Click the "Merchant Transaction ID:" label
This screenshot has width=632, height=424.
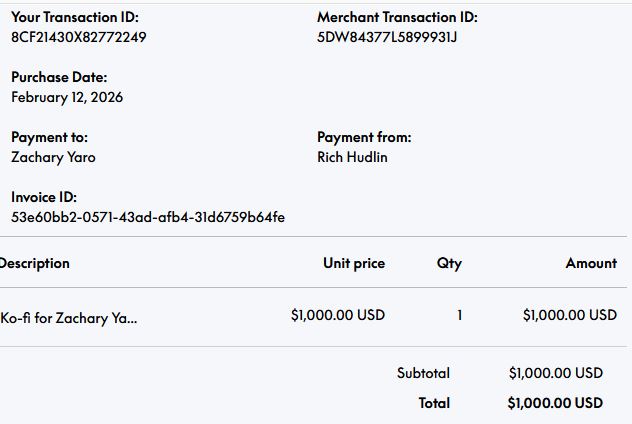[x=397, y=17]
